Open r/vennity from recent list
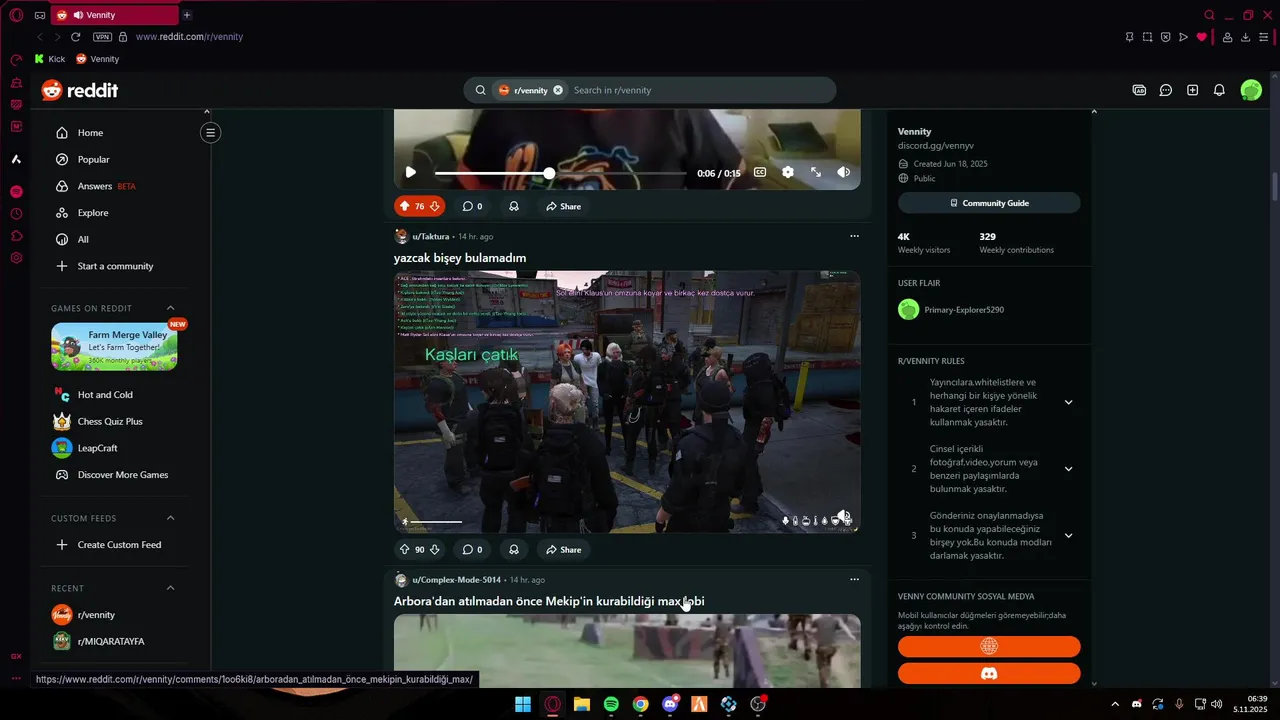Viewport: 1280px width, 720px height. point(96,615)
